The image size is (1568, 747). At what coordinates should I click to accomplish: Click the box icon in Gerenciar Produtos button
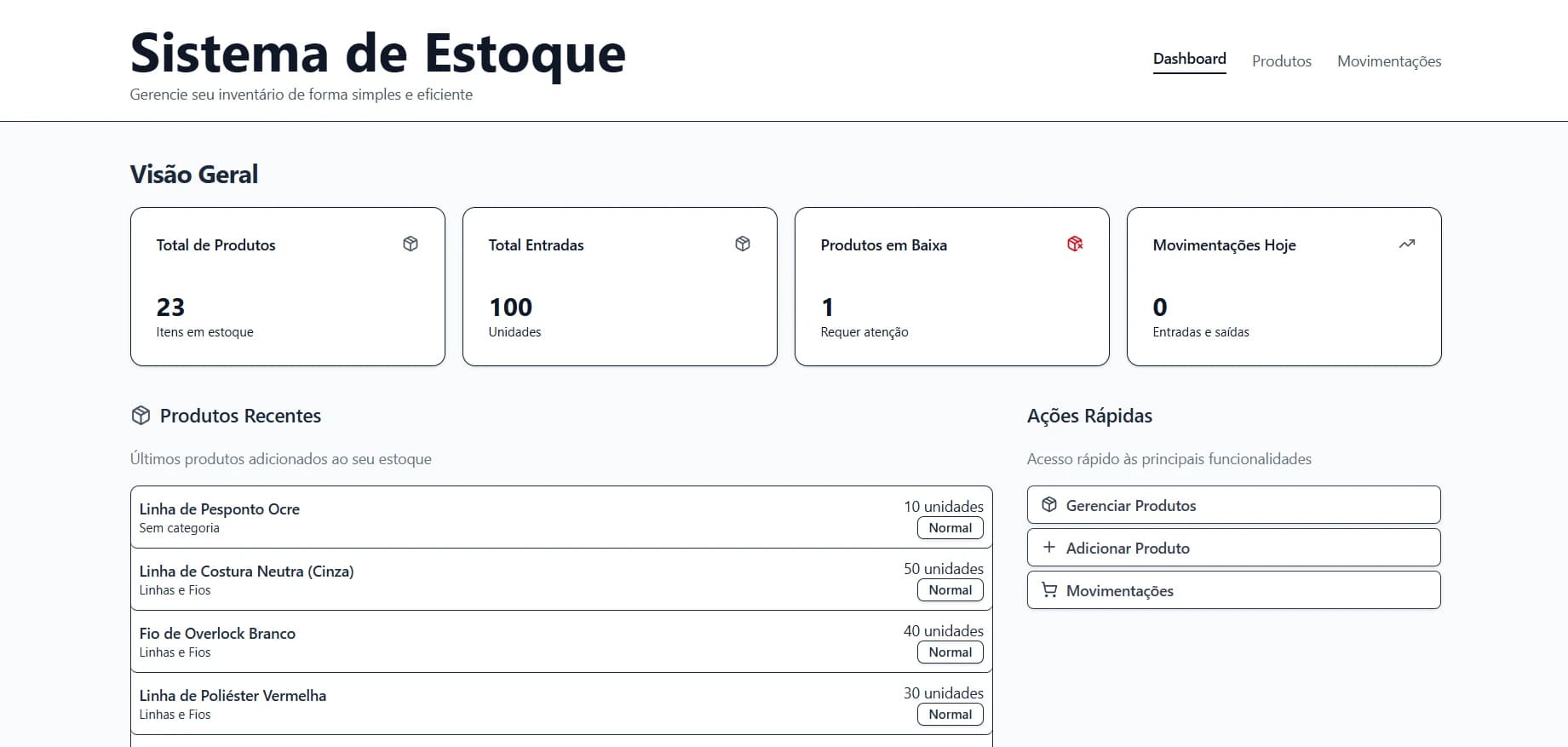[x=1049, y=504]
